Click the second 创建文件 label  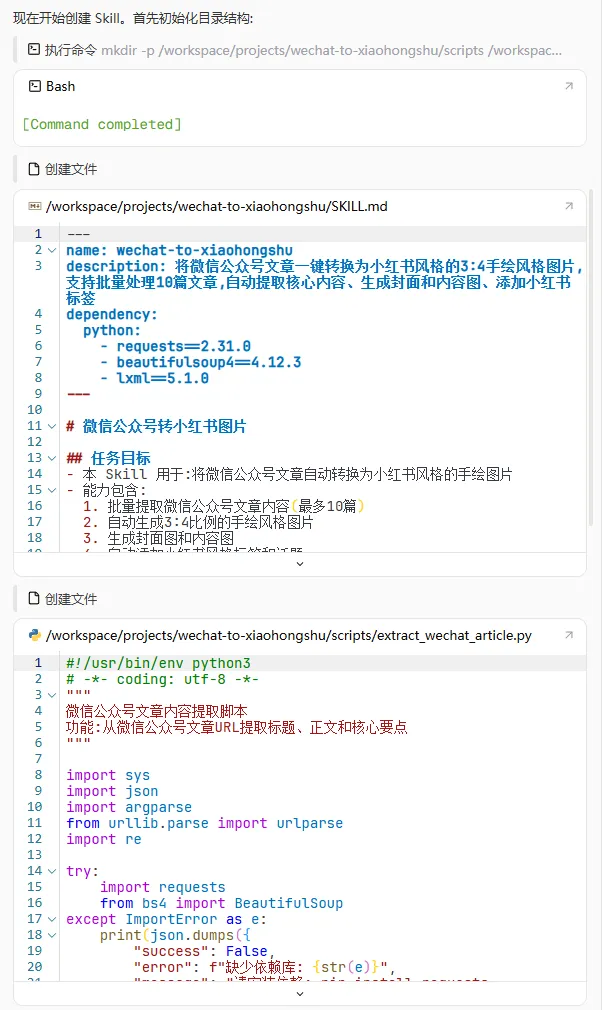click(x=71, y=599)
